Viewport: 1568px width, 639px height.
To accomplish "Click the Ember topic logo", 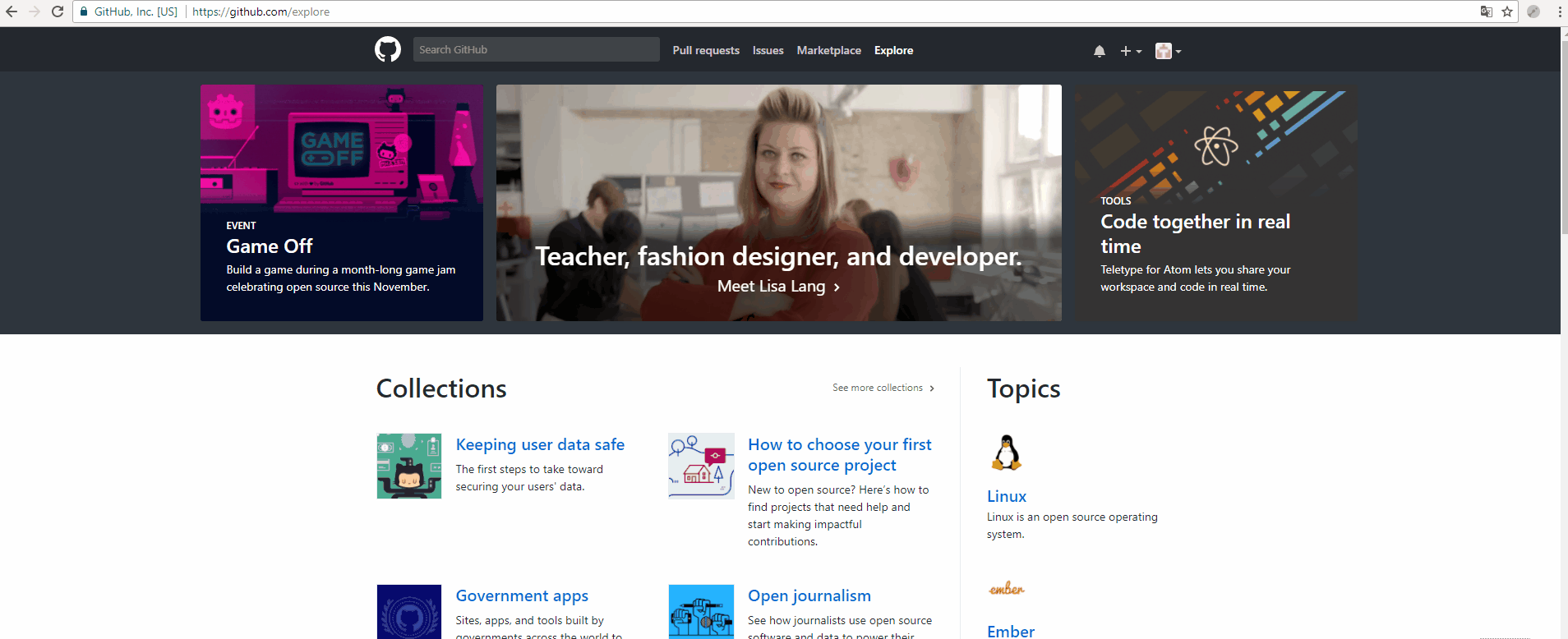I will pyautogui.click(x=1007, y=589).
